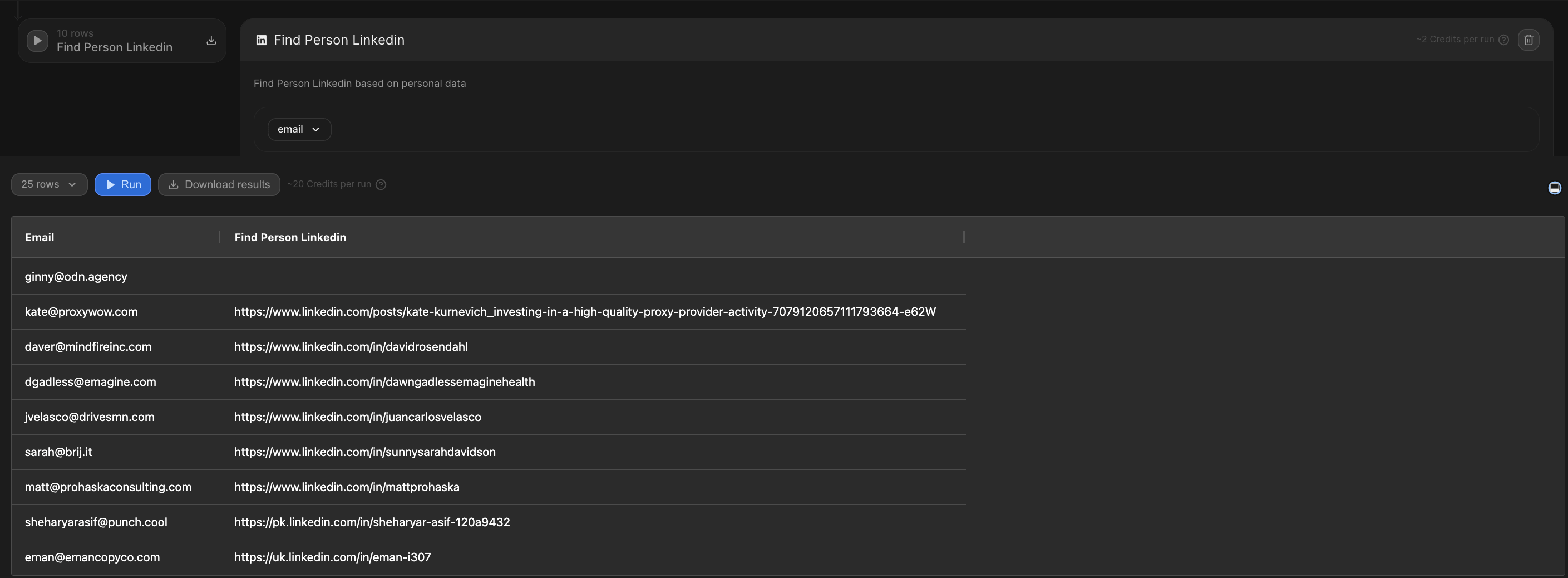This screenshot has height=578, width=1568.
Task: Select the Find Person Linkedin column header
Action: pos(591,237)
